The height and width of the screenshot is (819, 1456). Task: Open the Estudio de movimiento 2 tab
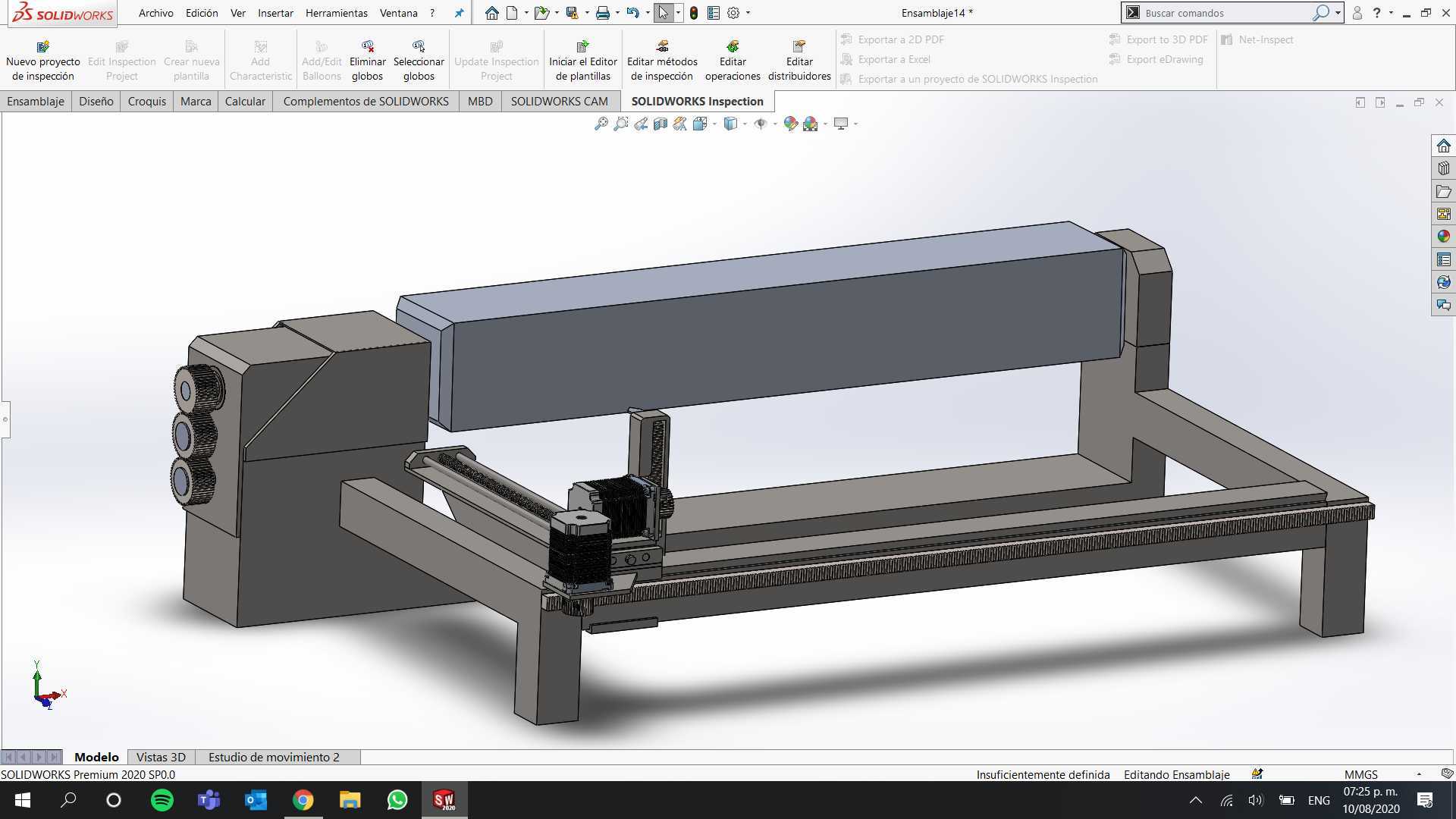point(274,757)
